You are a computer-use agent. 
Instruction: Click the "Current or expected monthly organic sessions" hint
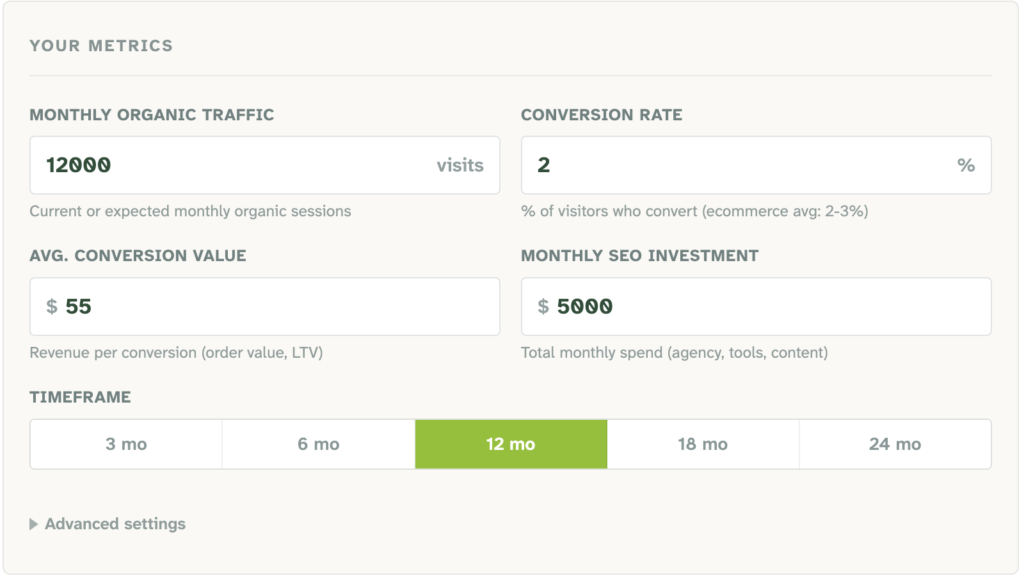(x=190, y=211)
